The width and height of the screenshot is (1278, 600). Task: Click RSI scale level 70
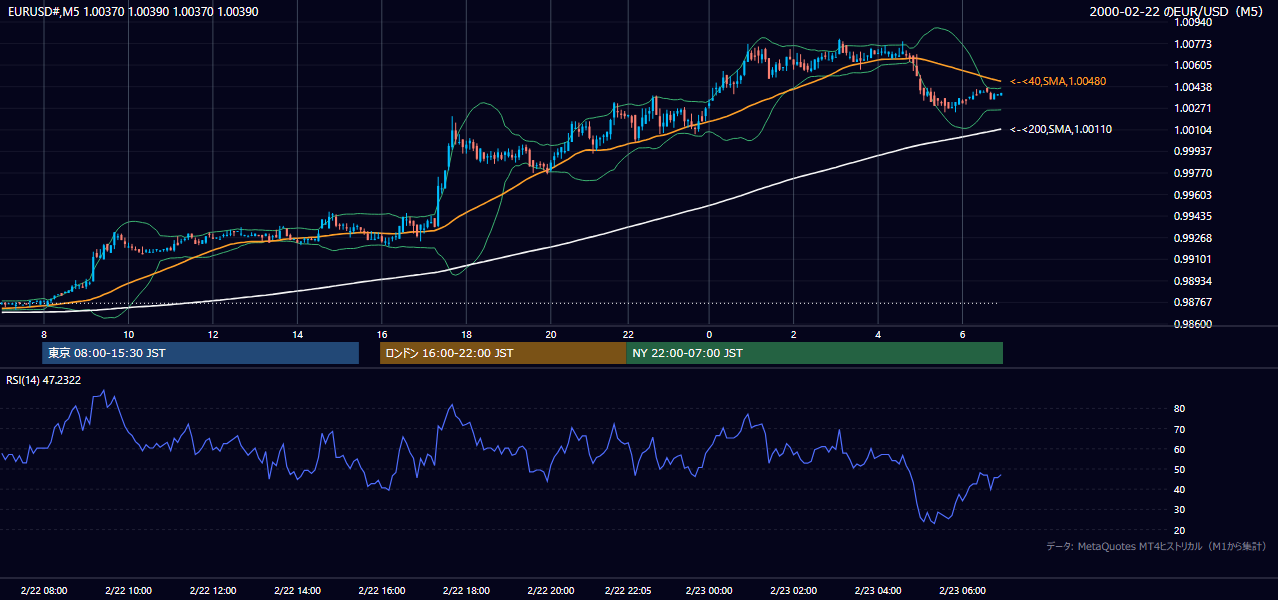(x=1180, y=429)
